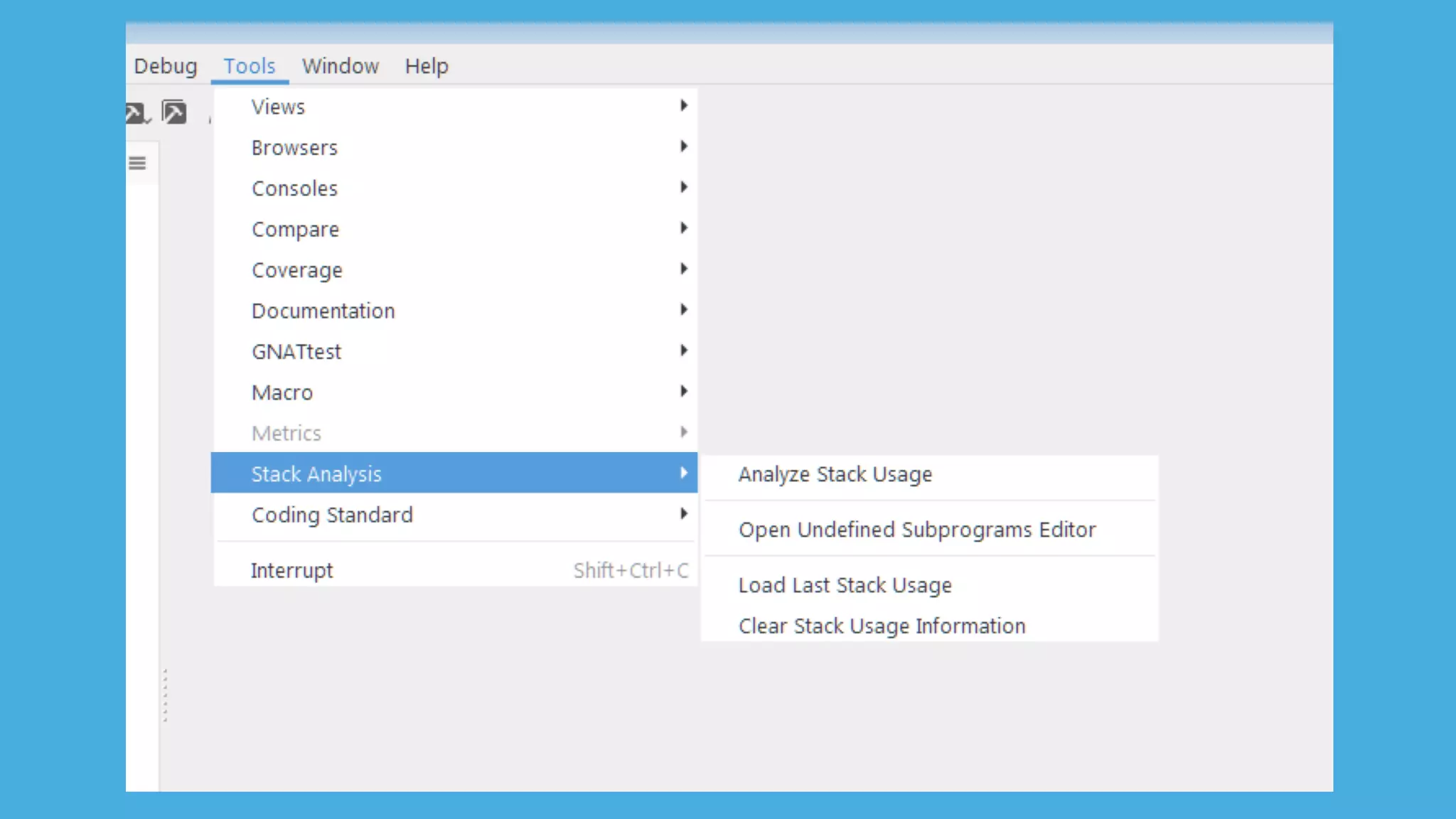Open the Debug menu

[x=165, y=66]
